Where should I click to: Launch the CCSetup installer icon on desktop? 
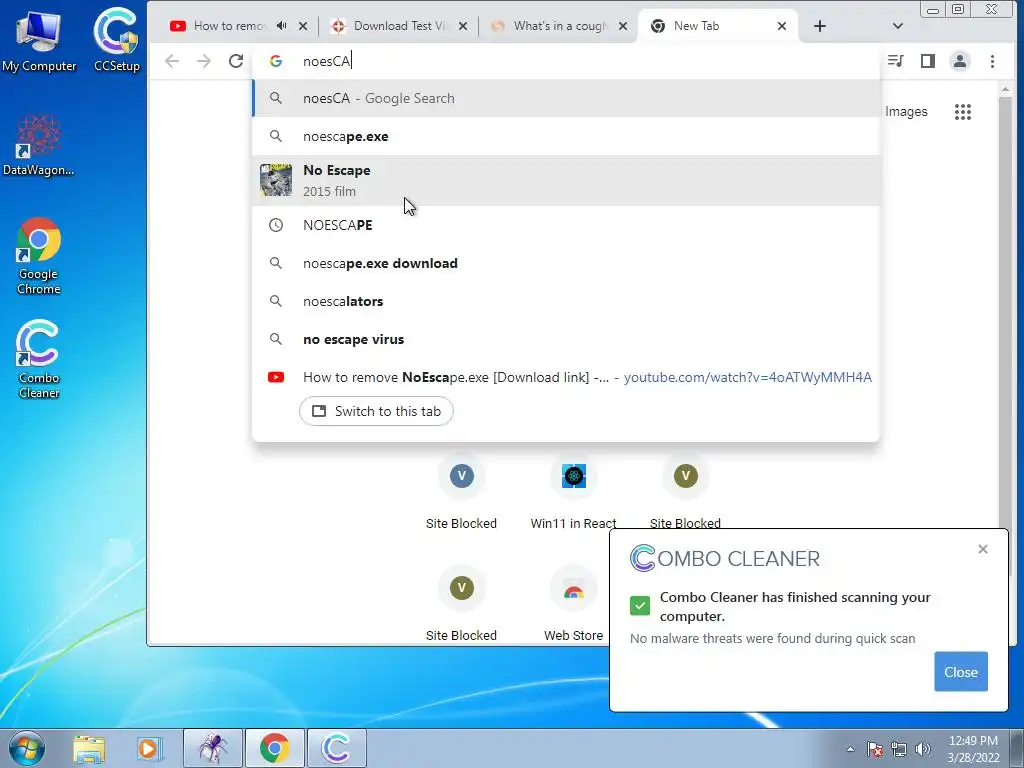[x=116, y=39]
